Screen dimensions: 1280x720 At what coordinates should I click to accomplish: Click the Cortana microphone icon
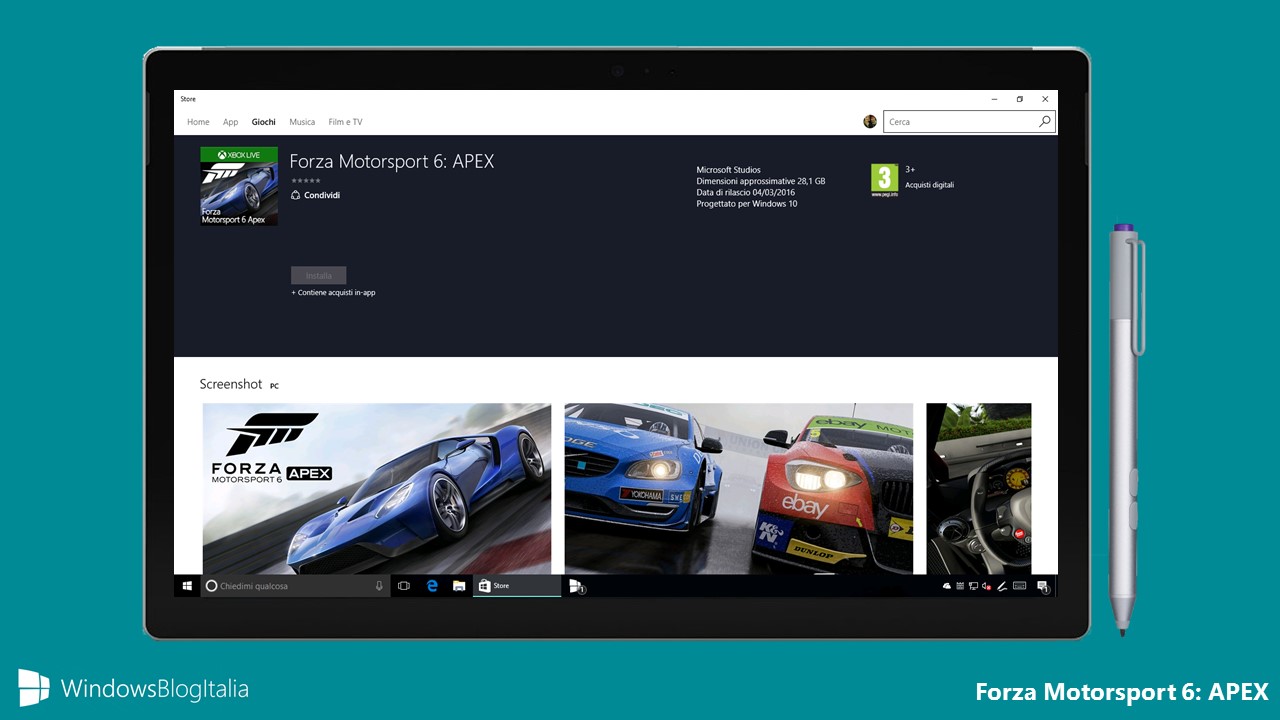coord(379,586)
